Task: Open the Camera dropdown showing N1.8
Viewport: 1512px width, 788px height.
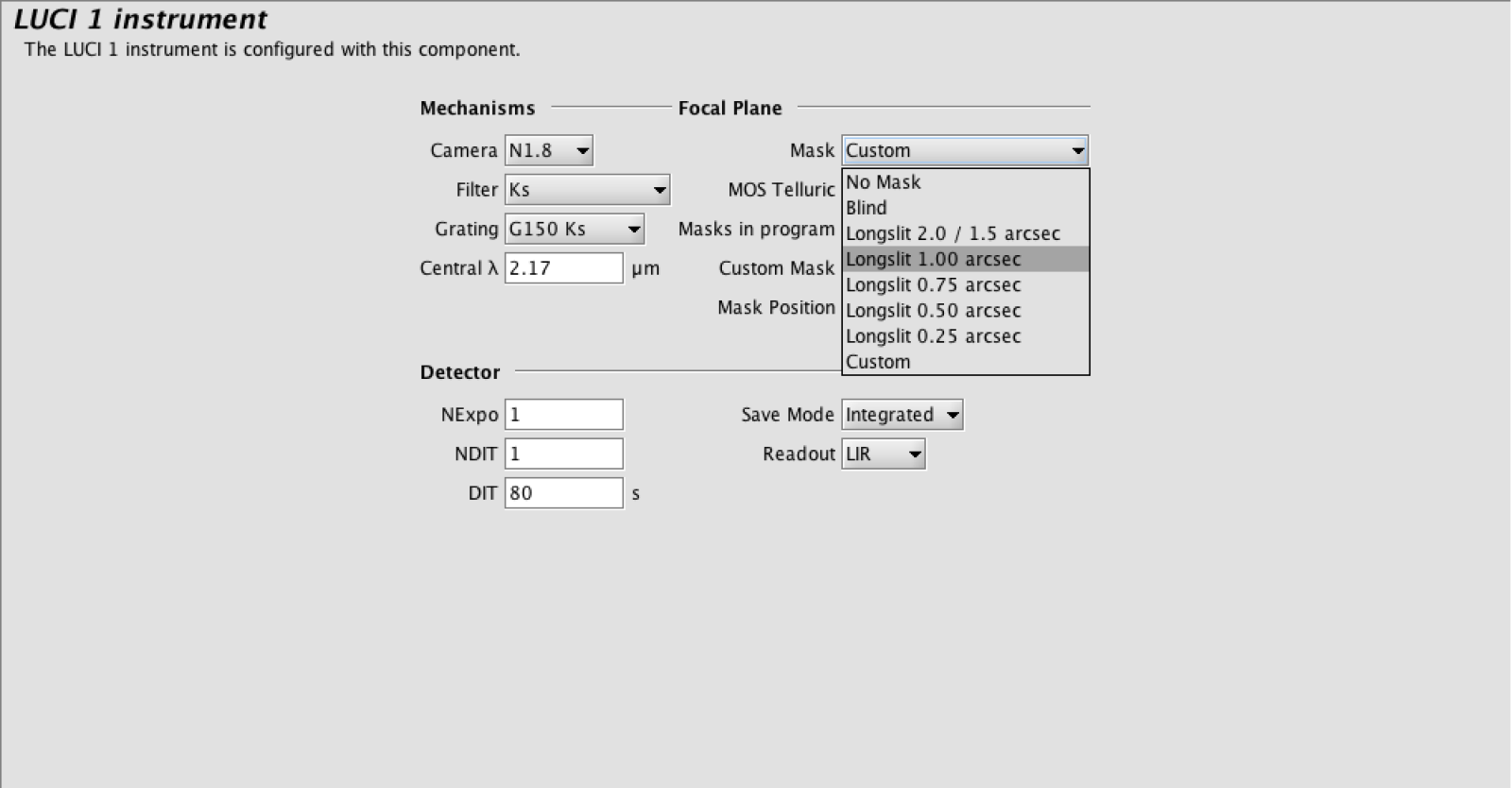Action: (x=548, y=150)
